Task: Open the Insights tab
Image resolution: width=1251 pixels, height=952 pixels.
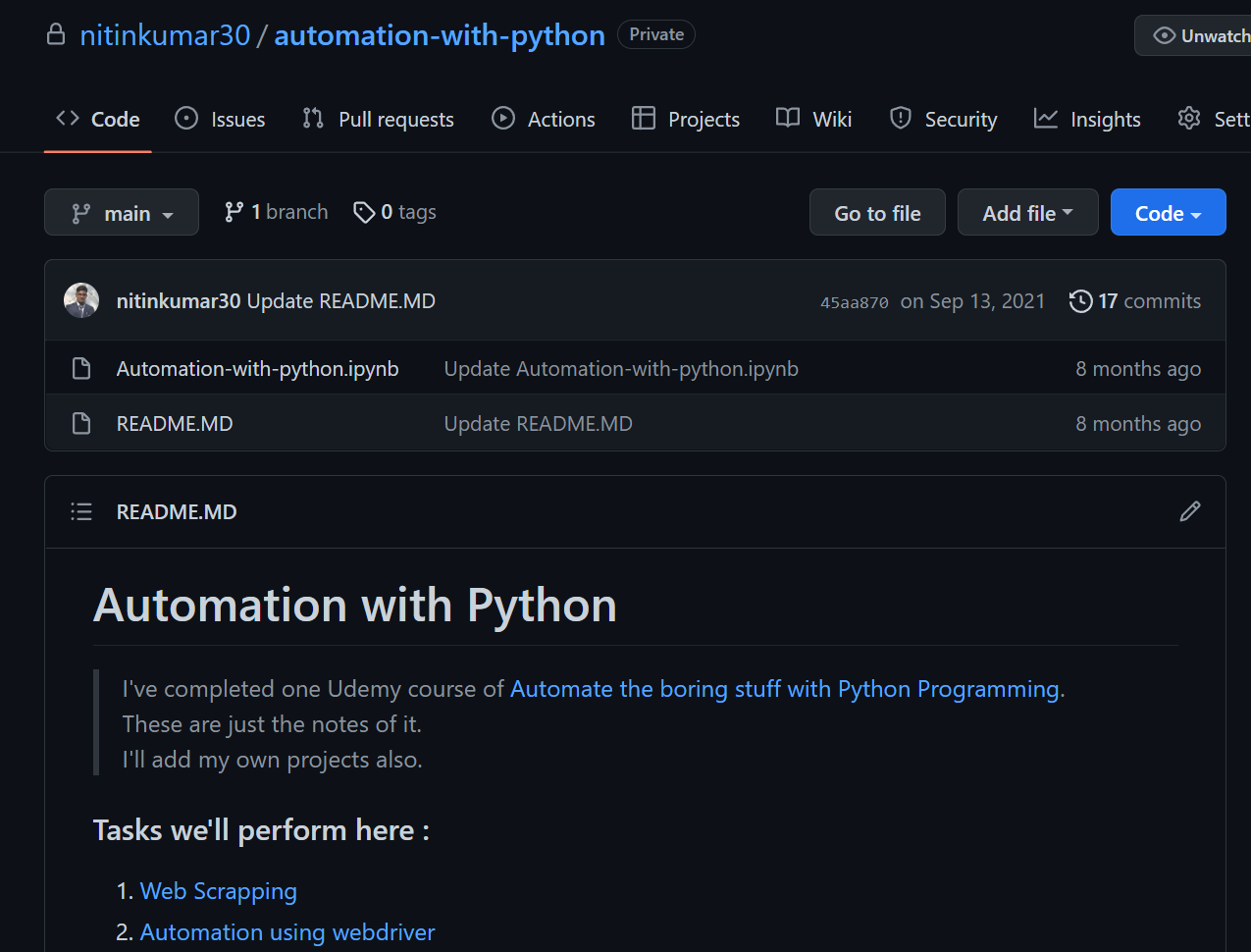Action: click(x=1087, y=119)
